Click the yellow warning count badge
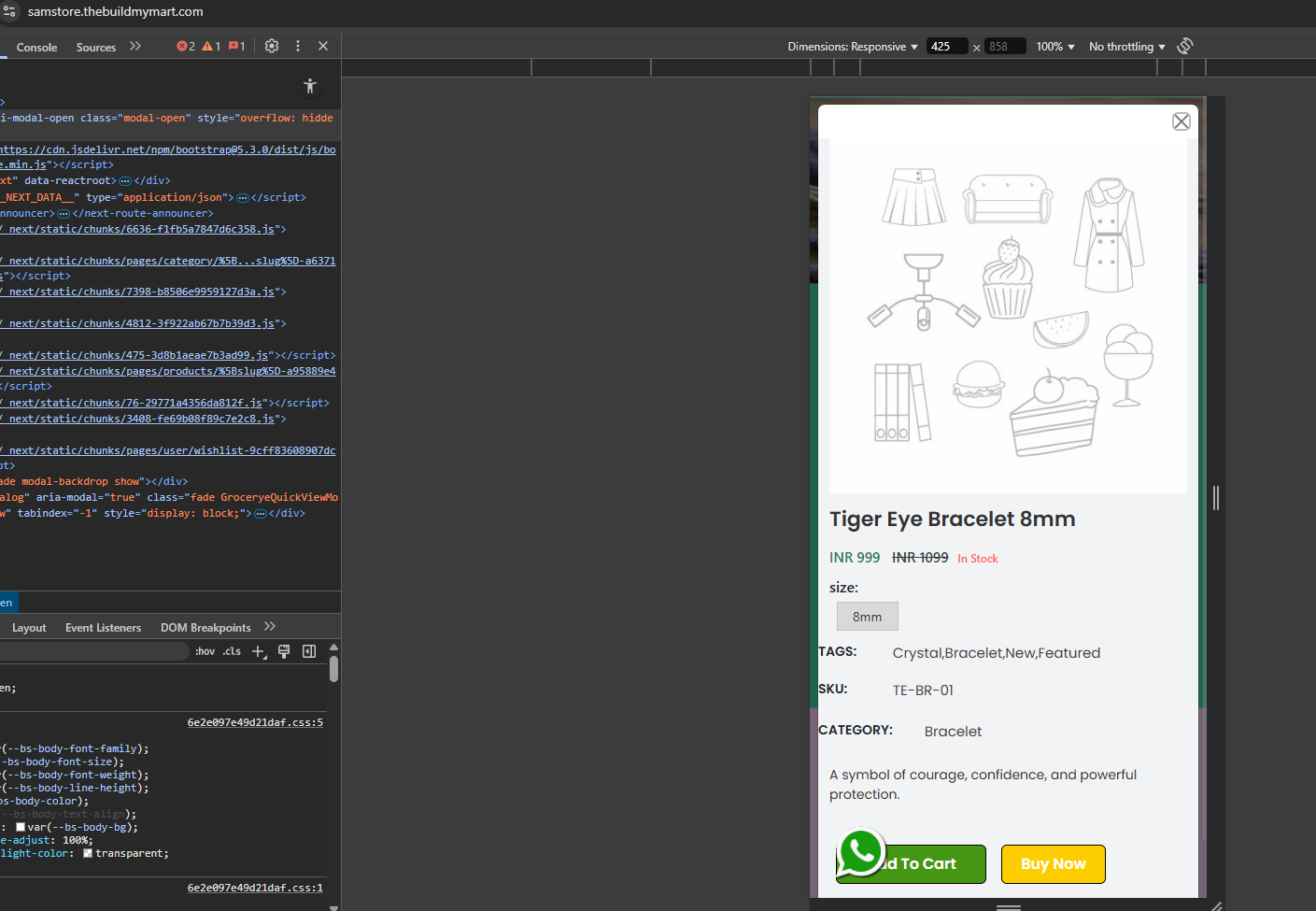Screen dimensions: 1316x911 point(211,46)
